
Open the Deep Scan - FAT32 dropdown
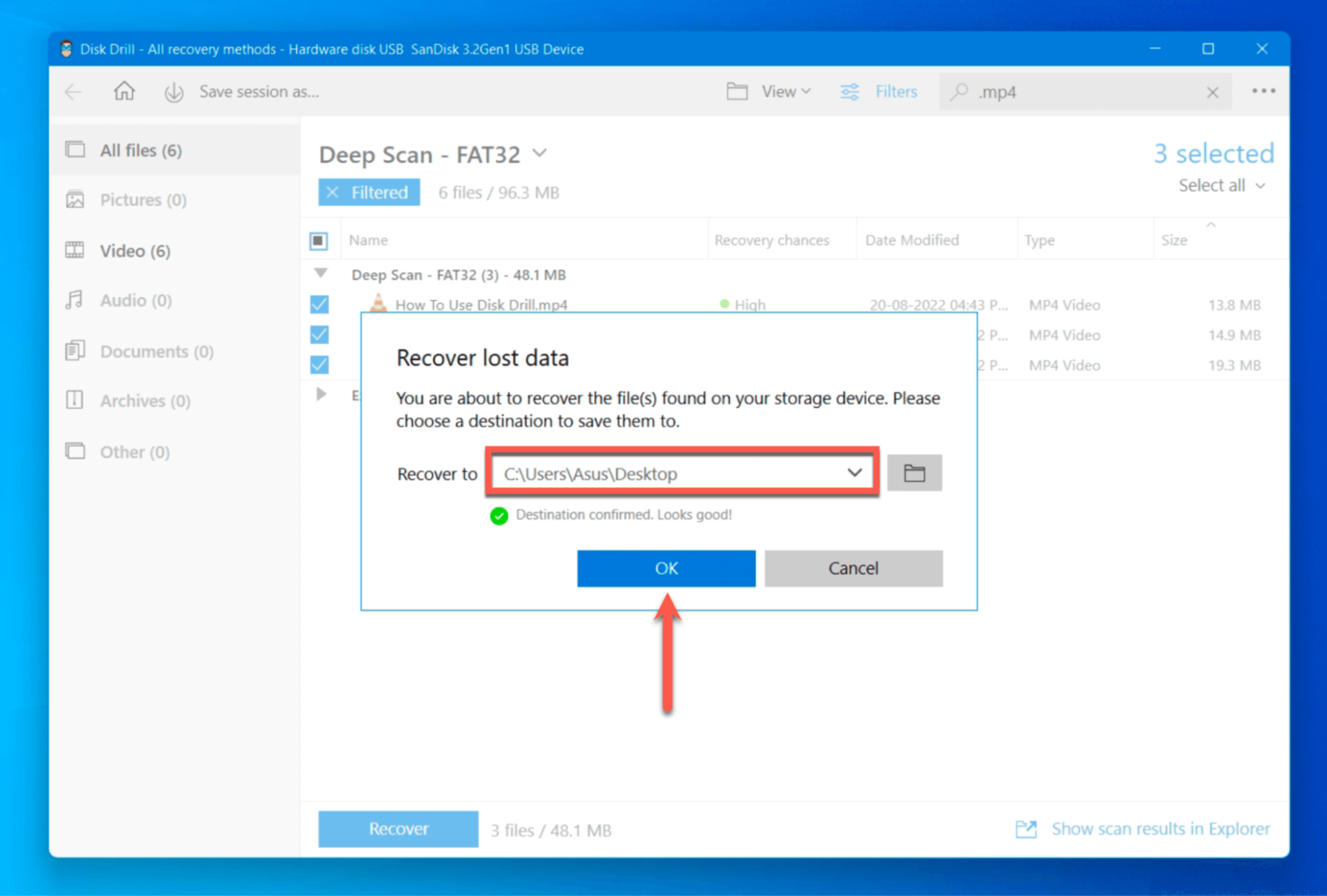[x=540, y=153]
